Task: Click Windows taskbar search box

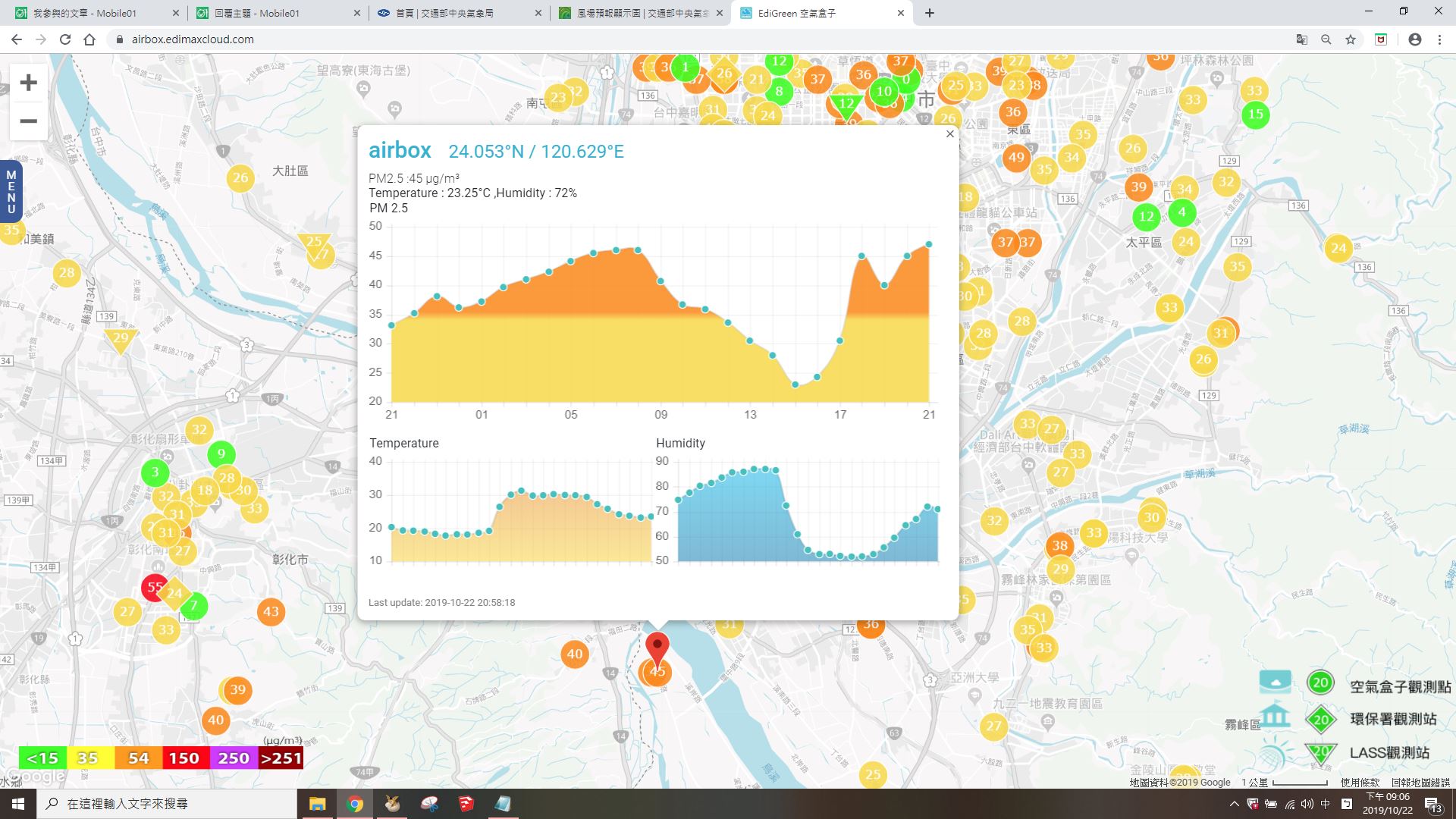Action: pyautogui.click(x=167, y=804)
